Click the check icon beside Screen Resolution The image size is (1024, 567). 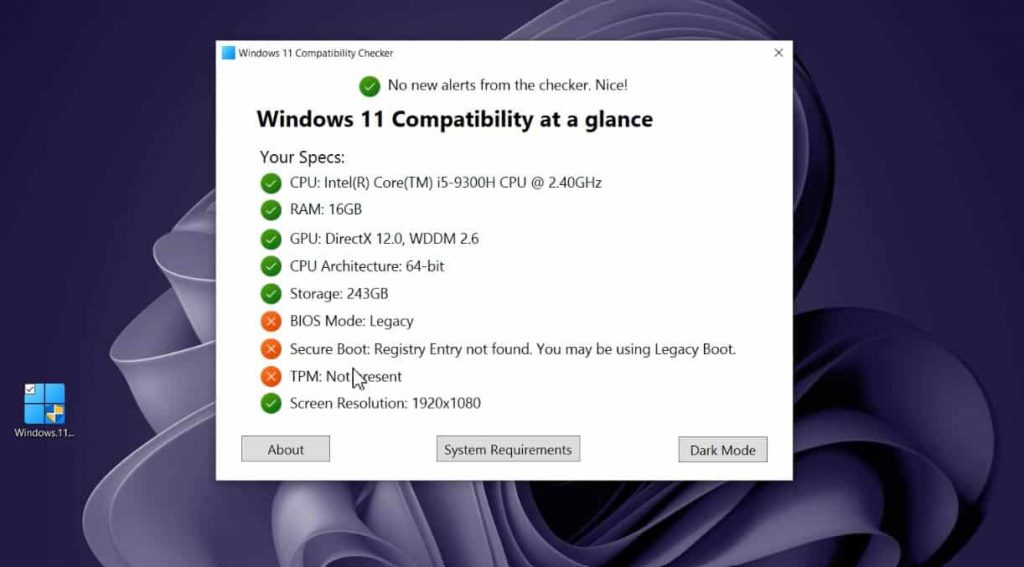pos(270,403)
